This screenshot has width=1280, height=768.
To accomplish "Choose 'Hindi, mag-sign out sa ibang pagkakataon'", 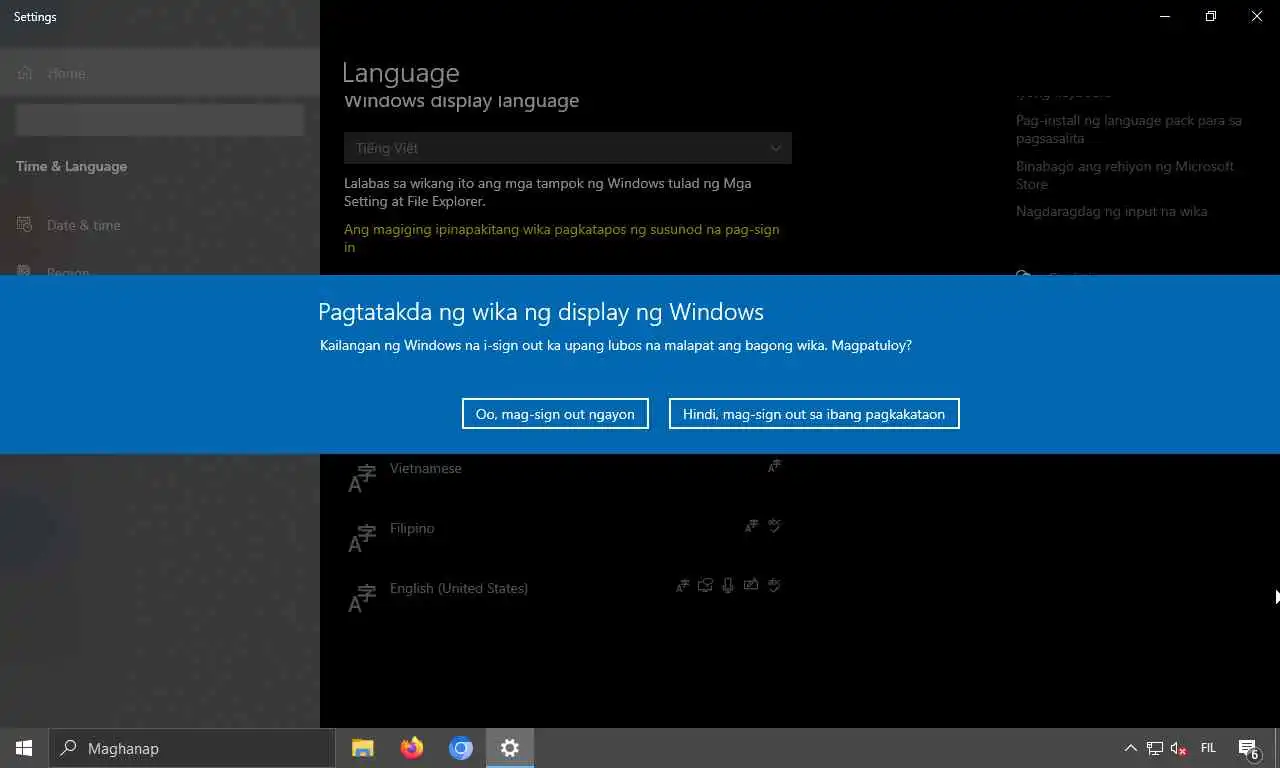I will pyautogui.click(x=814, y=414).
